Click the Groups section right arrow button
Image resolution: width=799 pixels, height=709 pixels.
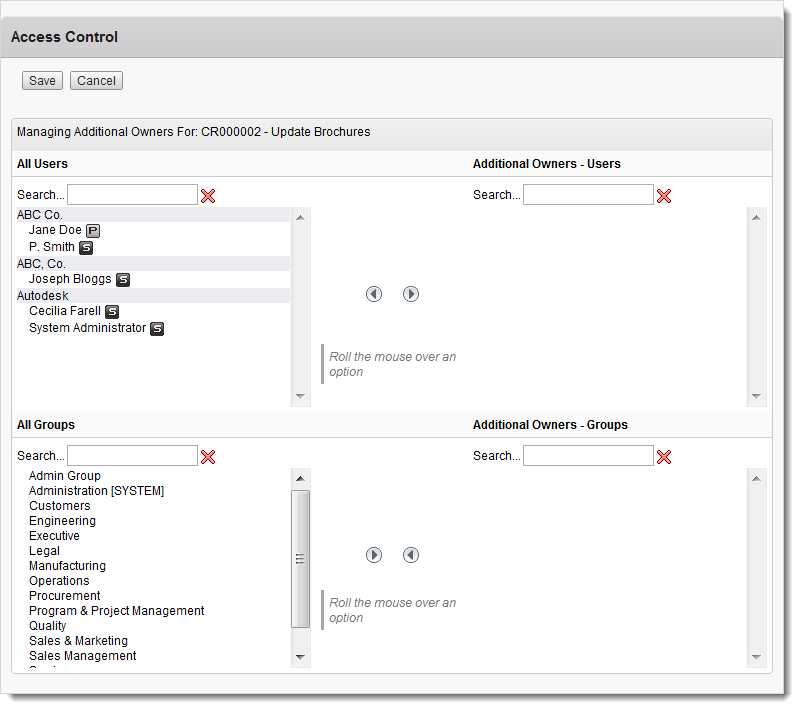(x=374, y=555)
